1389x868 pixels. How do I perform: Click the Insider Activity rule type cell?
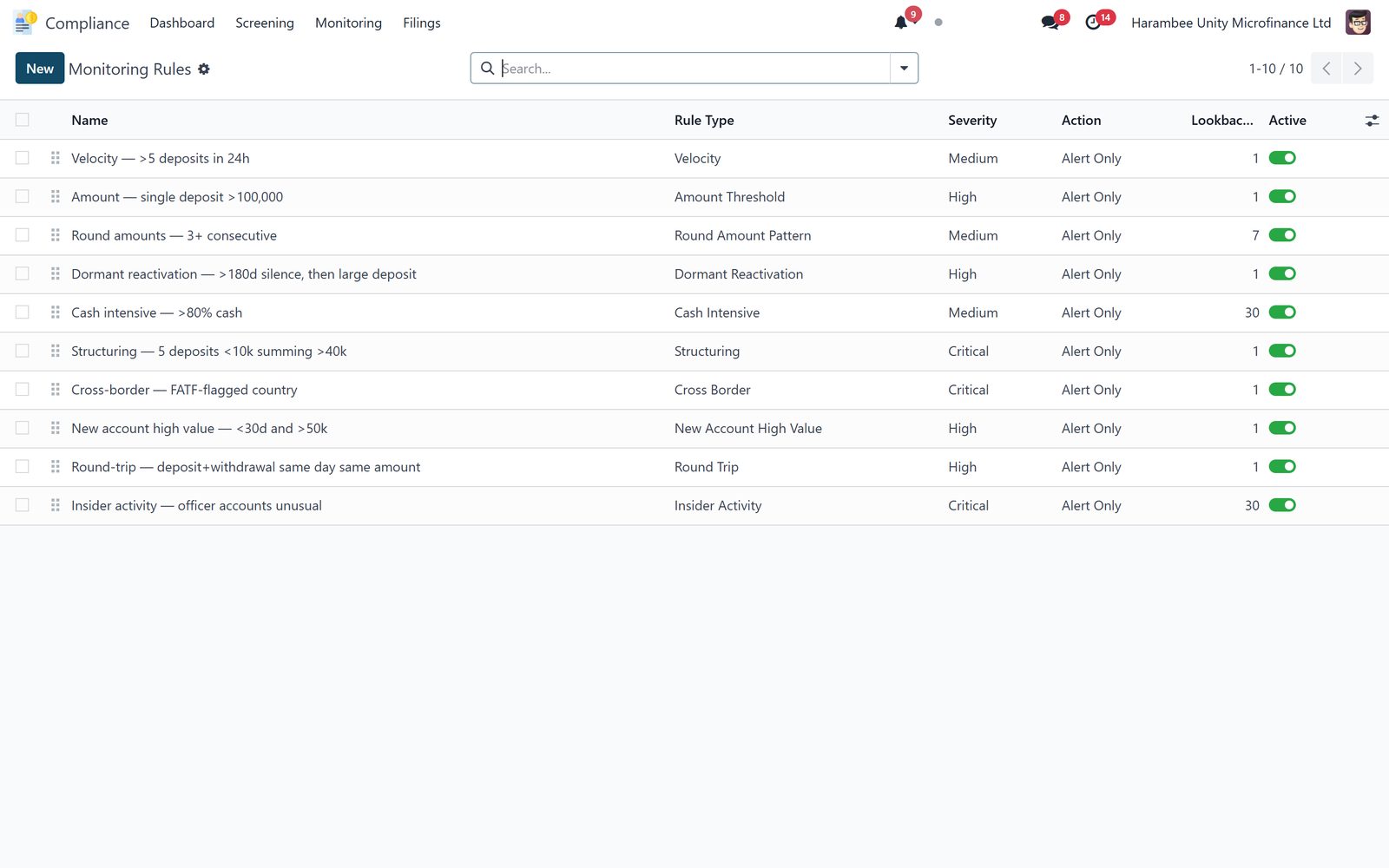tap(718, 505)
